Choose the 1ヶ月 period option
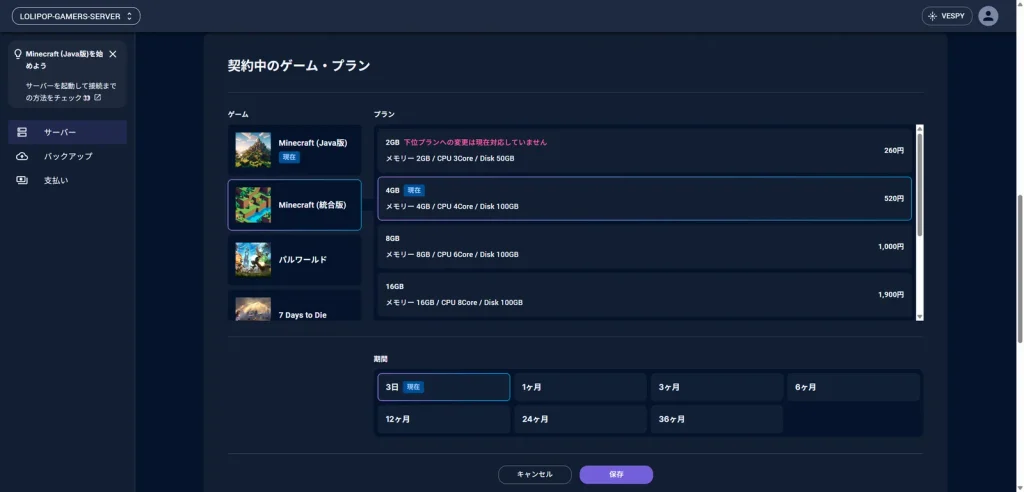Viewport: 1024px width, 492px height. [580, 387]
